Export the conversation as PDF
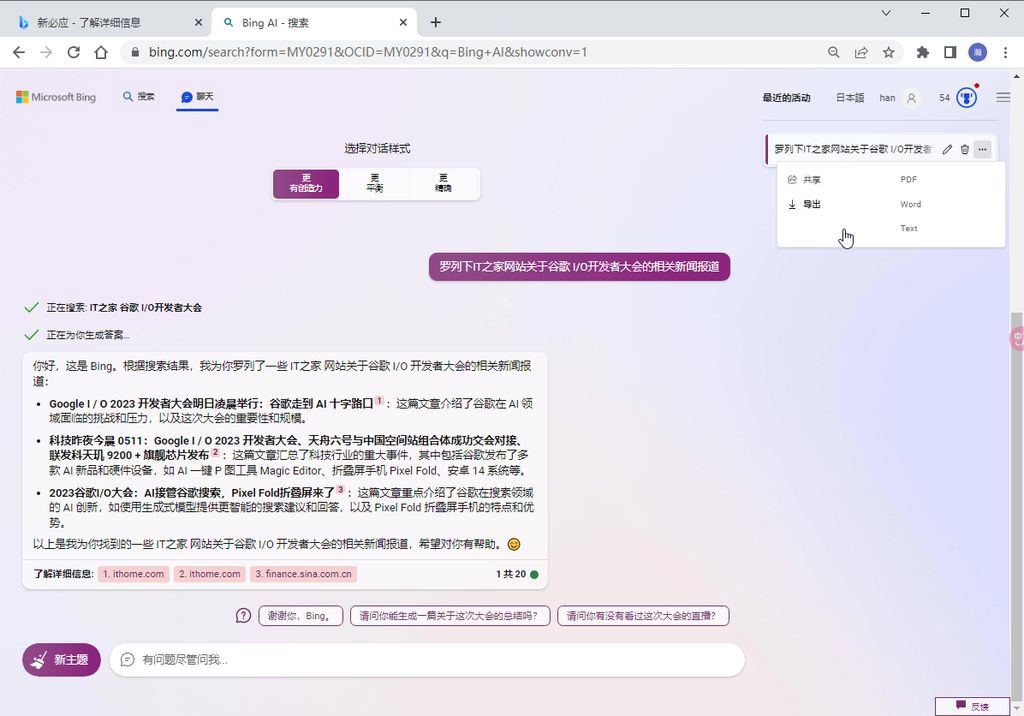Image resolution: width=1024 pixels, height=716 pixels. (x=907, y=179)
